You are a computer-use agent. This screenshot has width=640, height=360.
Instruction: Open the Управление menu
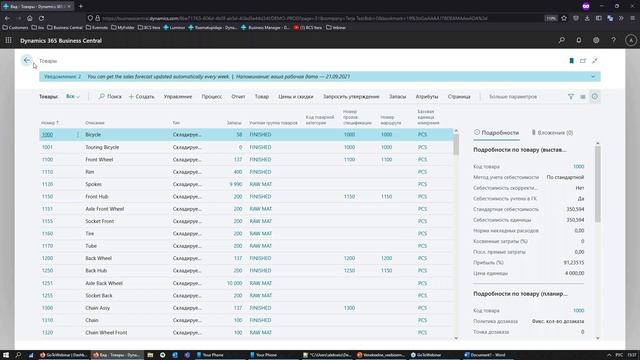pyautogui.click(x=178, y=97)
